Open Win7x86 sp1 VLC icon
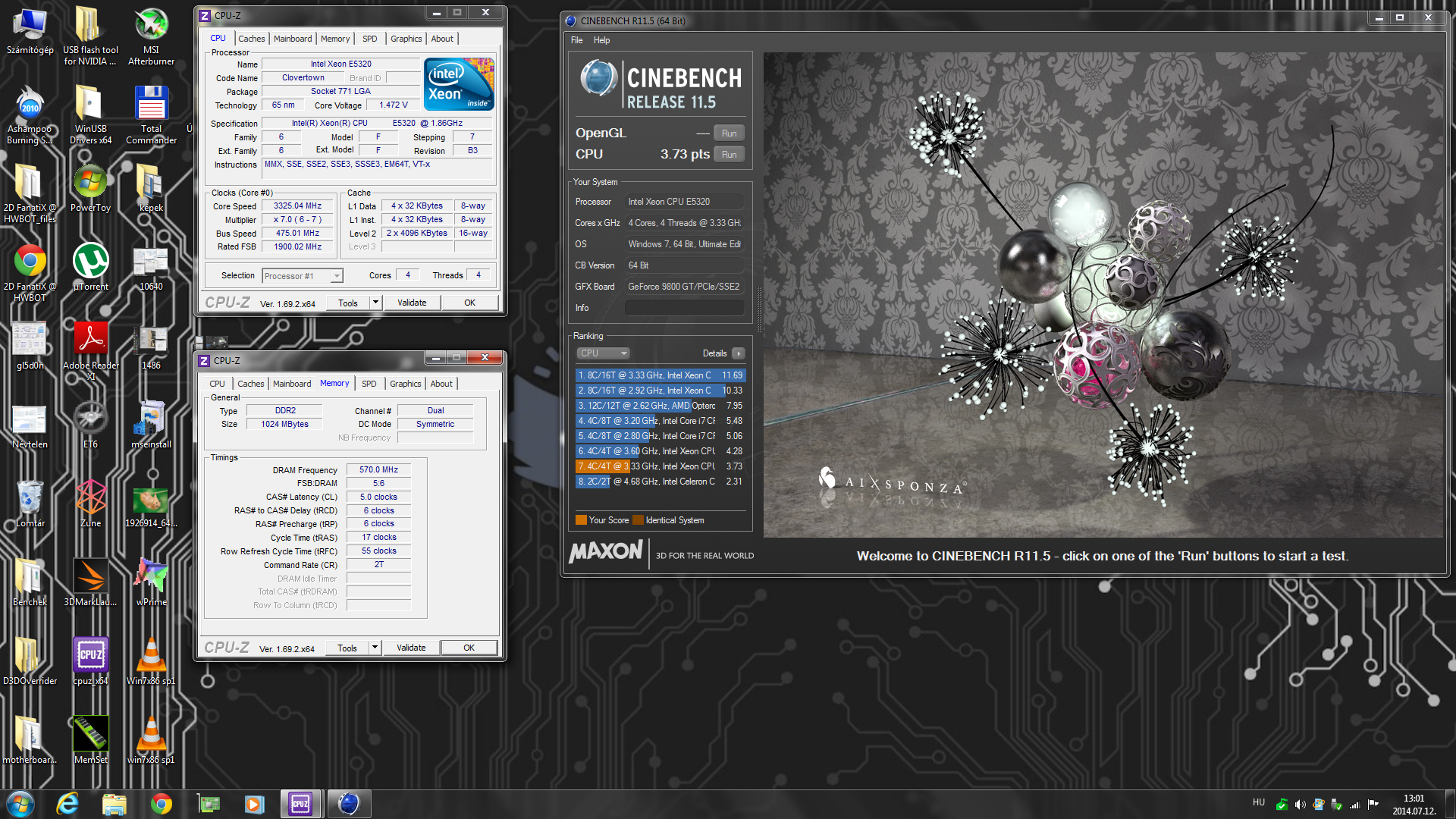The height and width of the screenshot is (819, 1456). tap(151, 661)
